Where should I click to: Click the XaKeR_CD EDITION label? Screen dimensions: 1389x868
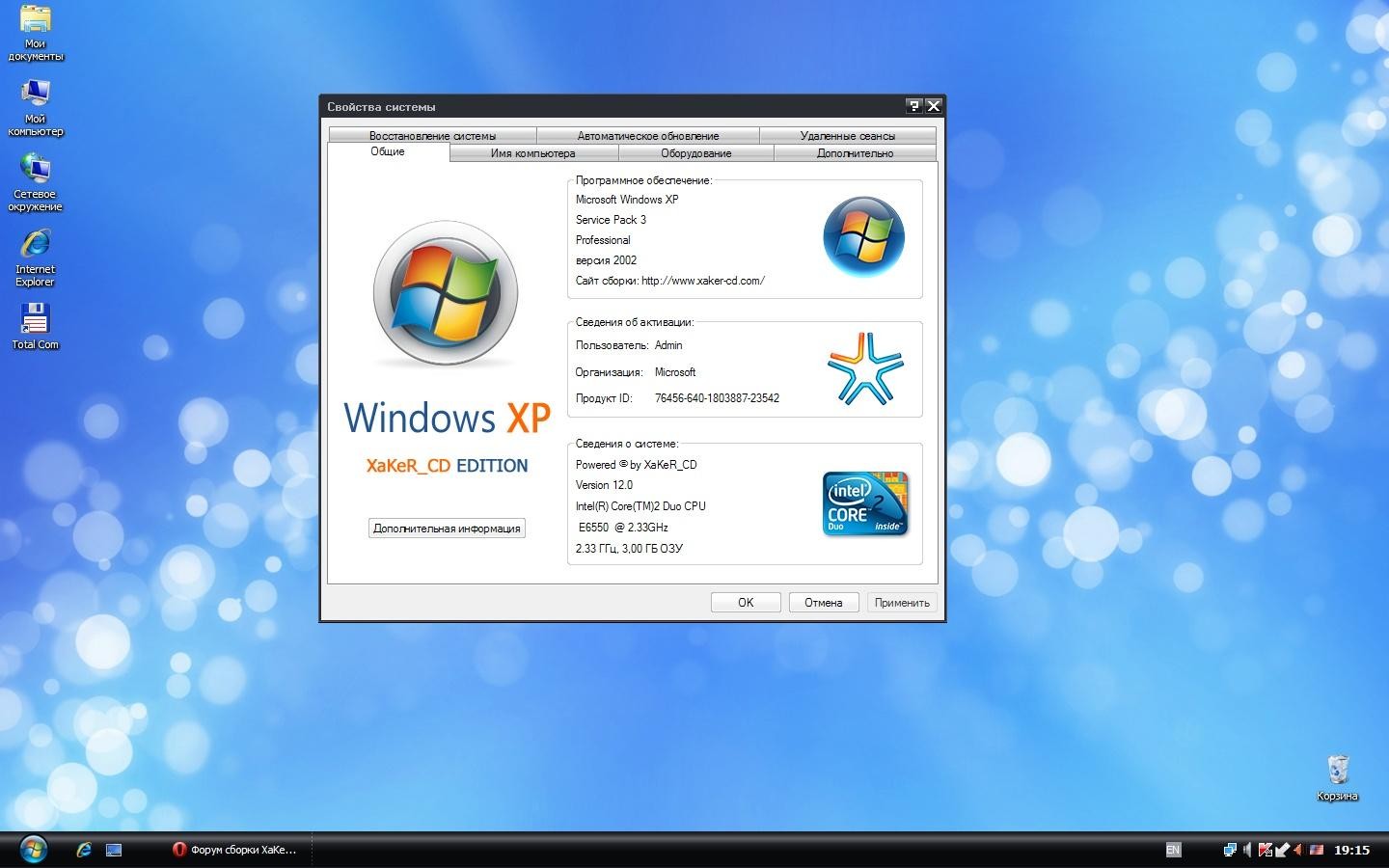[447, 466]
